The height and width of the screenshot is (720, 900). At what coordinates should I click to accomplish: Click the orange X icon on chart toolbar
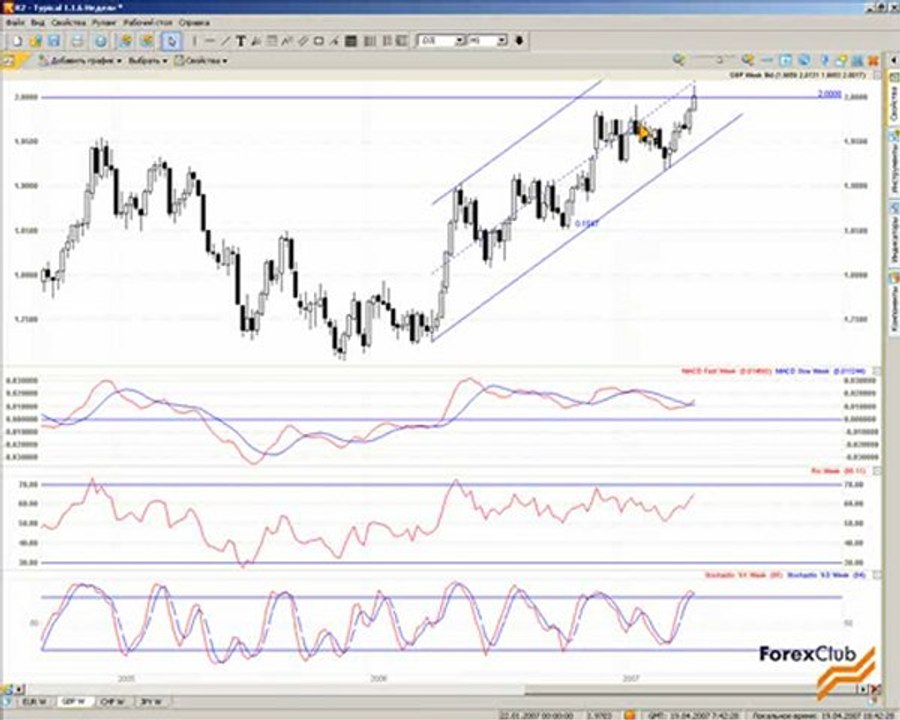[873, 60]
